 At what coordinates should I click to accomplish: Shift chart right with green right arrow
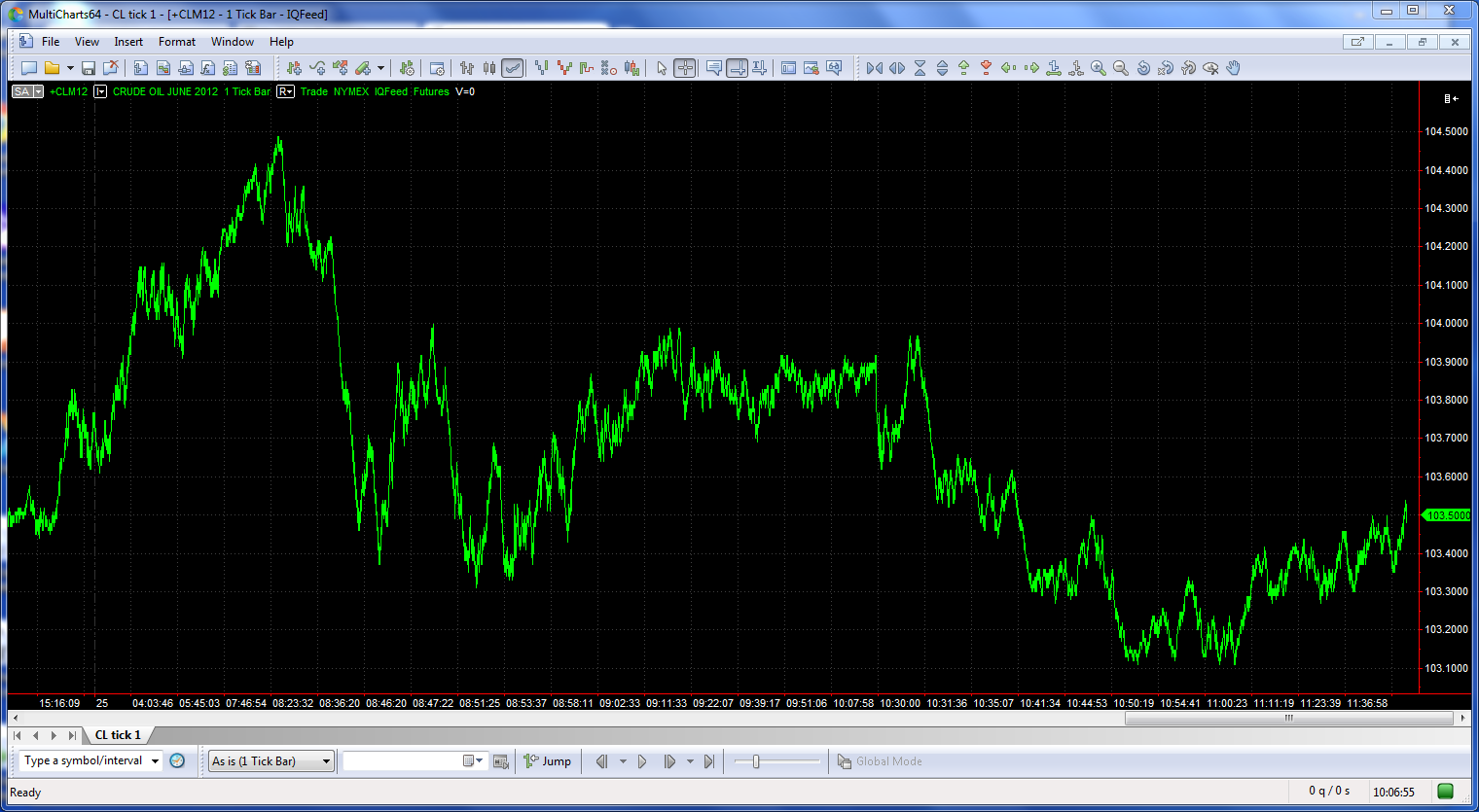(x=1031, y=68)
